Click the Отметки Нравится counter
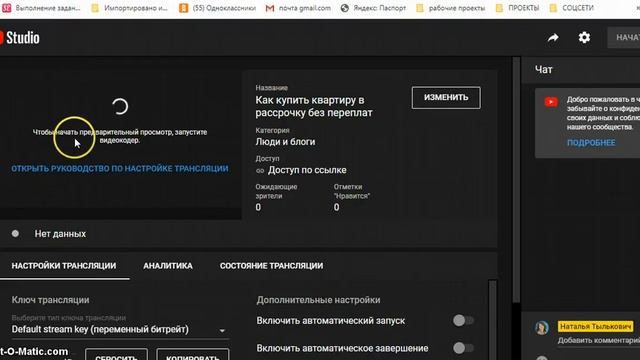640x360 pixels. (352, 198)
